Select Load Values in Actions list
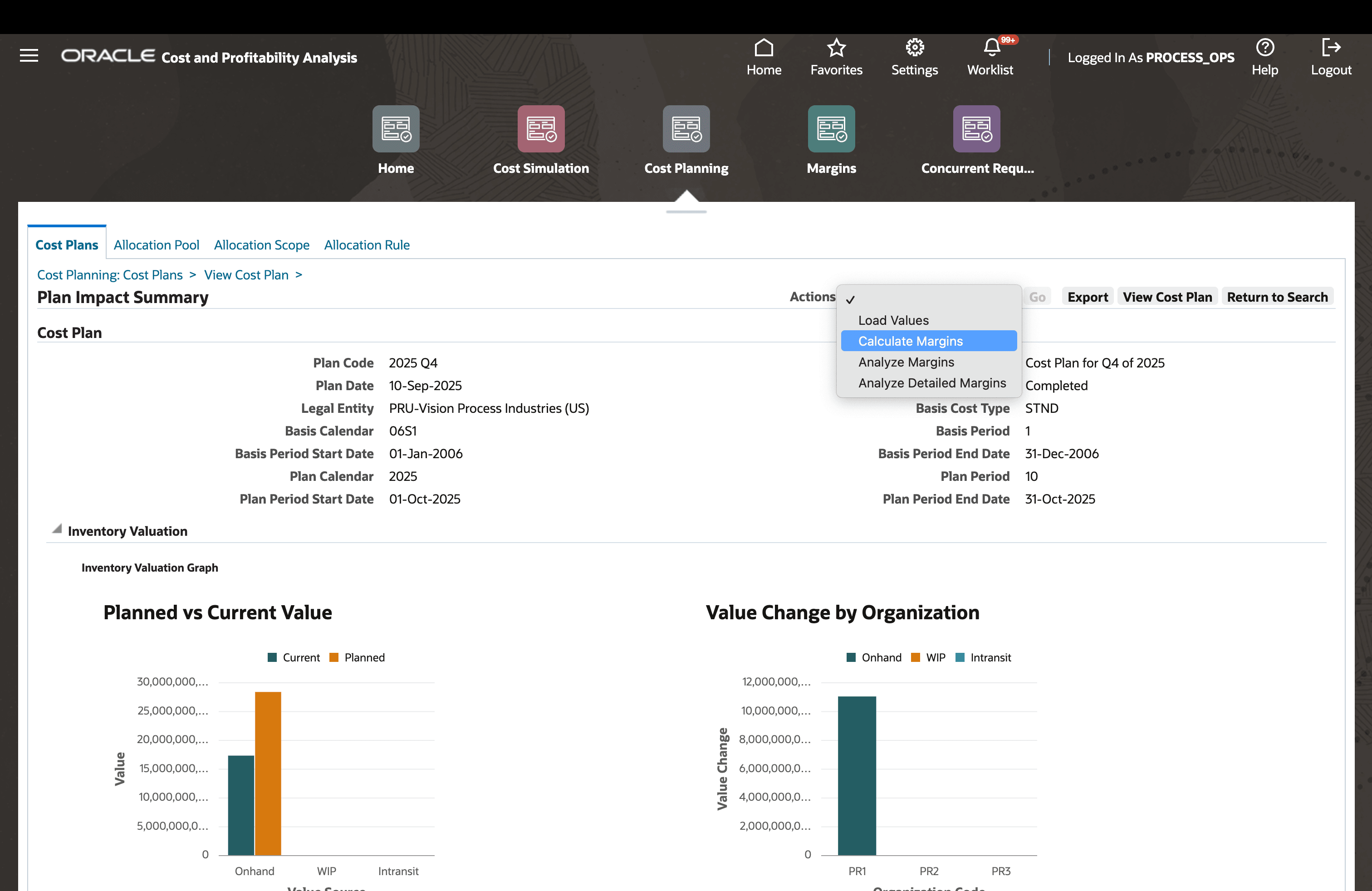The width and height of the screenshot is (1372, 891). [893, 320]
